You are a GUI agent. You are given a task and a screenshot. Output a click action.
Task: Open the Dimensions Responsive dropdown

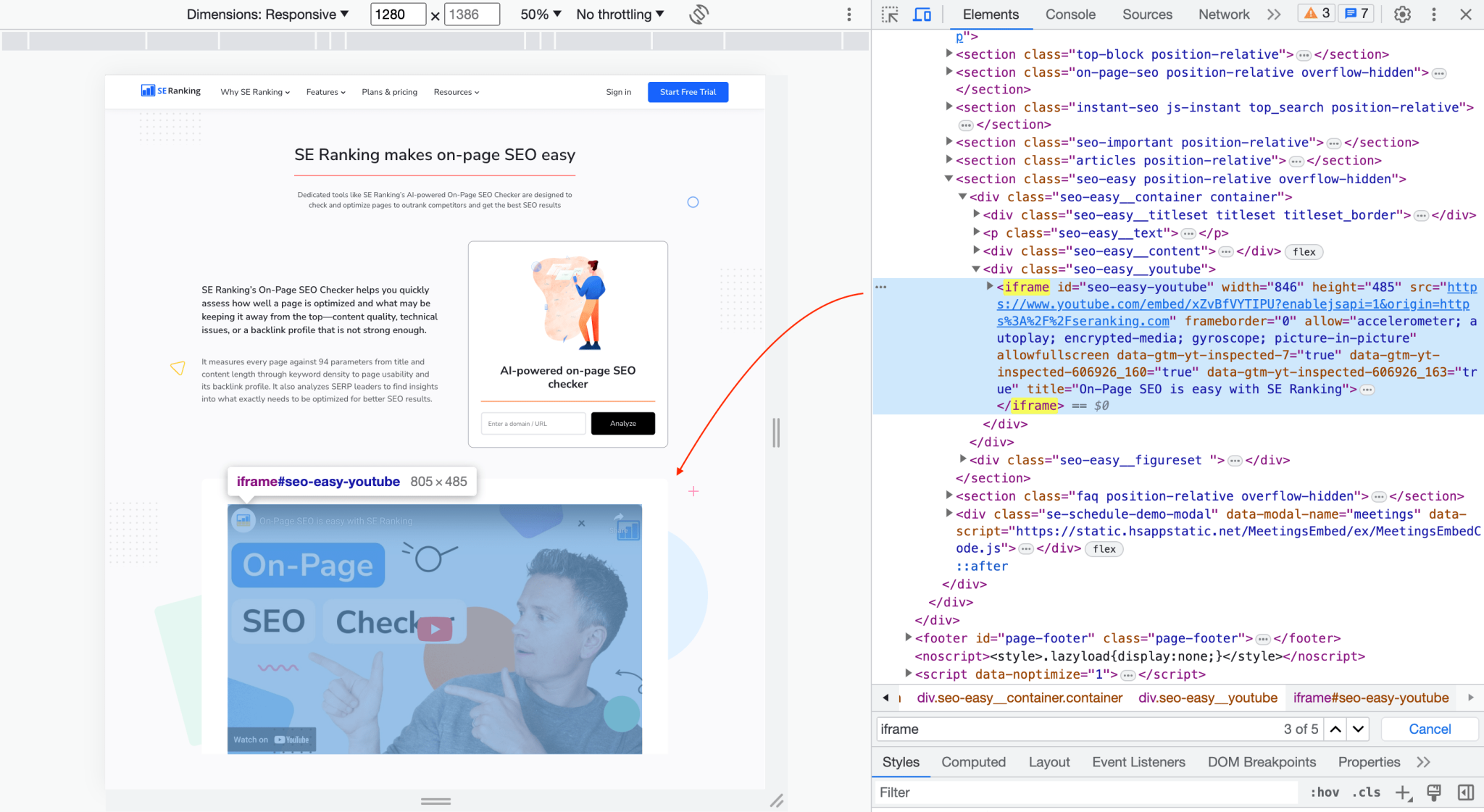[267, 14]
